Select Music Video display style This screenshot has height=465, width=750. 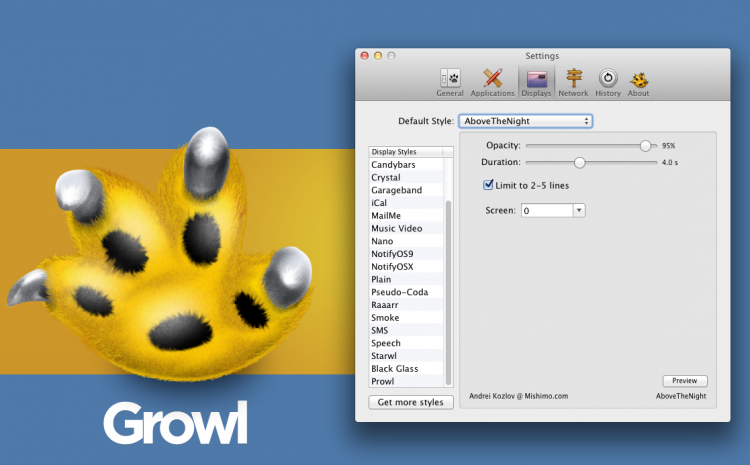pos(406,228)
